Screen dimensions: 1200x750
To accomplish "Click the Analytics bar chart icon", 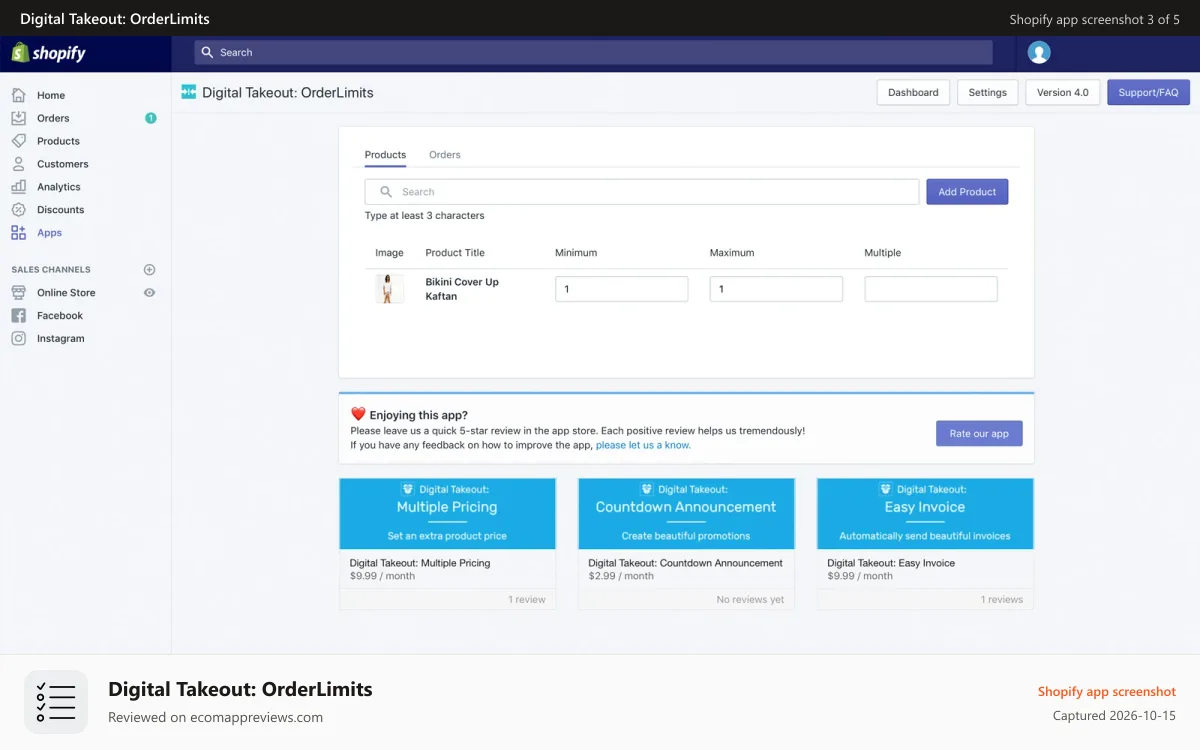I will tap(18, 187).
